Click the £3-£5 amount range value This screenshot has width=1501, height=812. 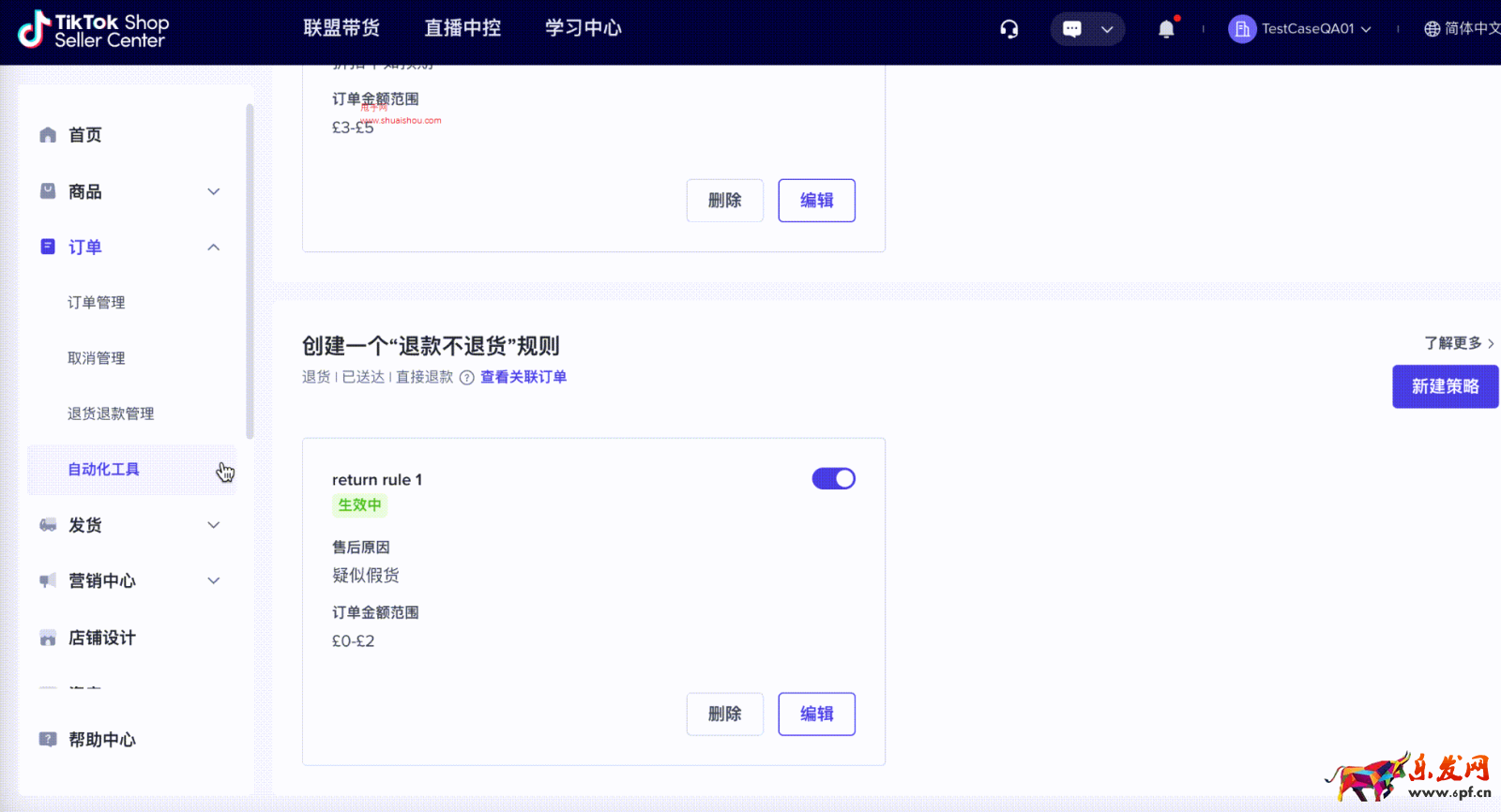point(353,128)
